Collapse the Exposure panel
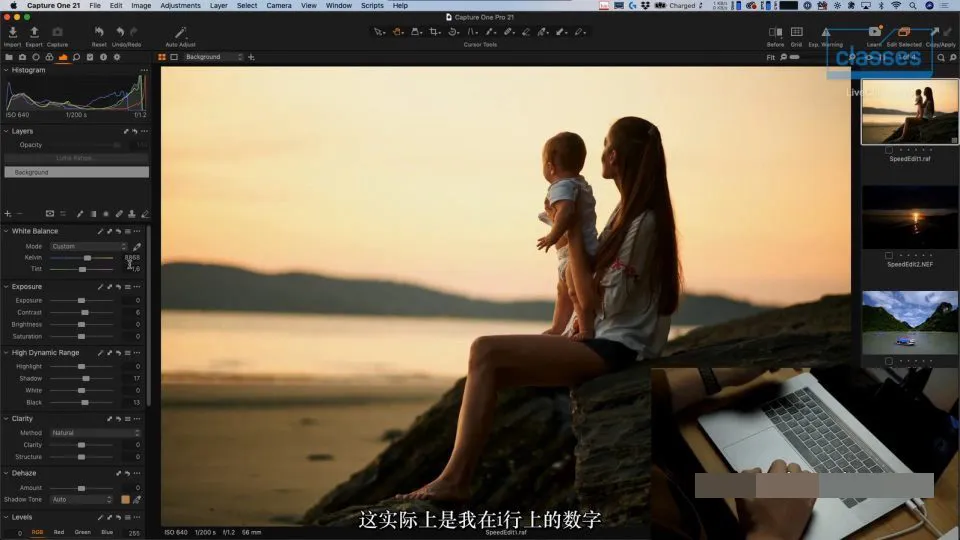This screenshot has height=540, width=960. click(x=6, y=287)
